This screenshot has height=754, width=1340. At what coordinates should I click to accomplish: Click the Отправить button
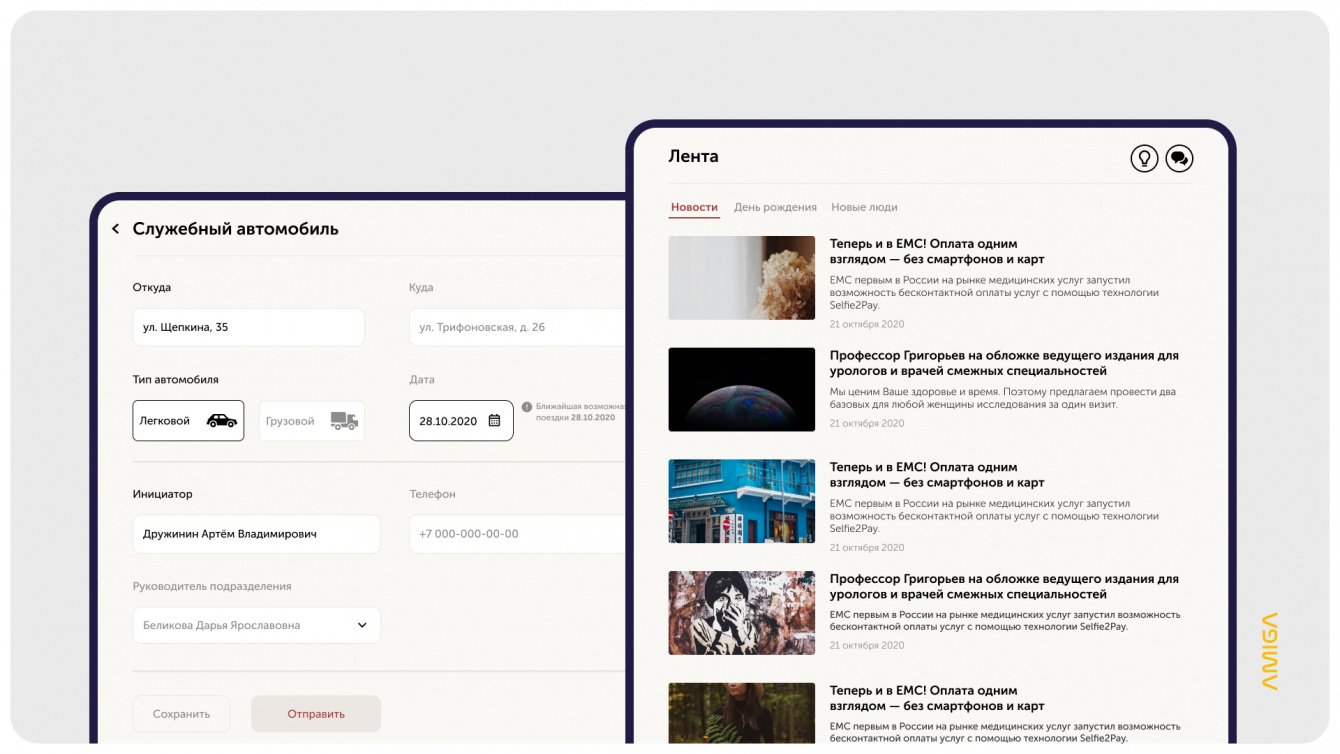316,714
